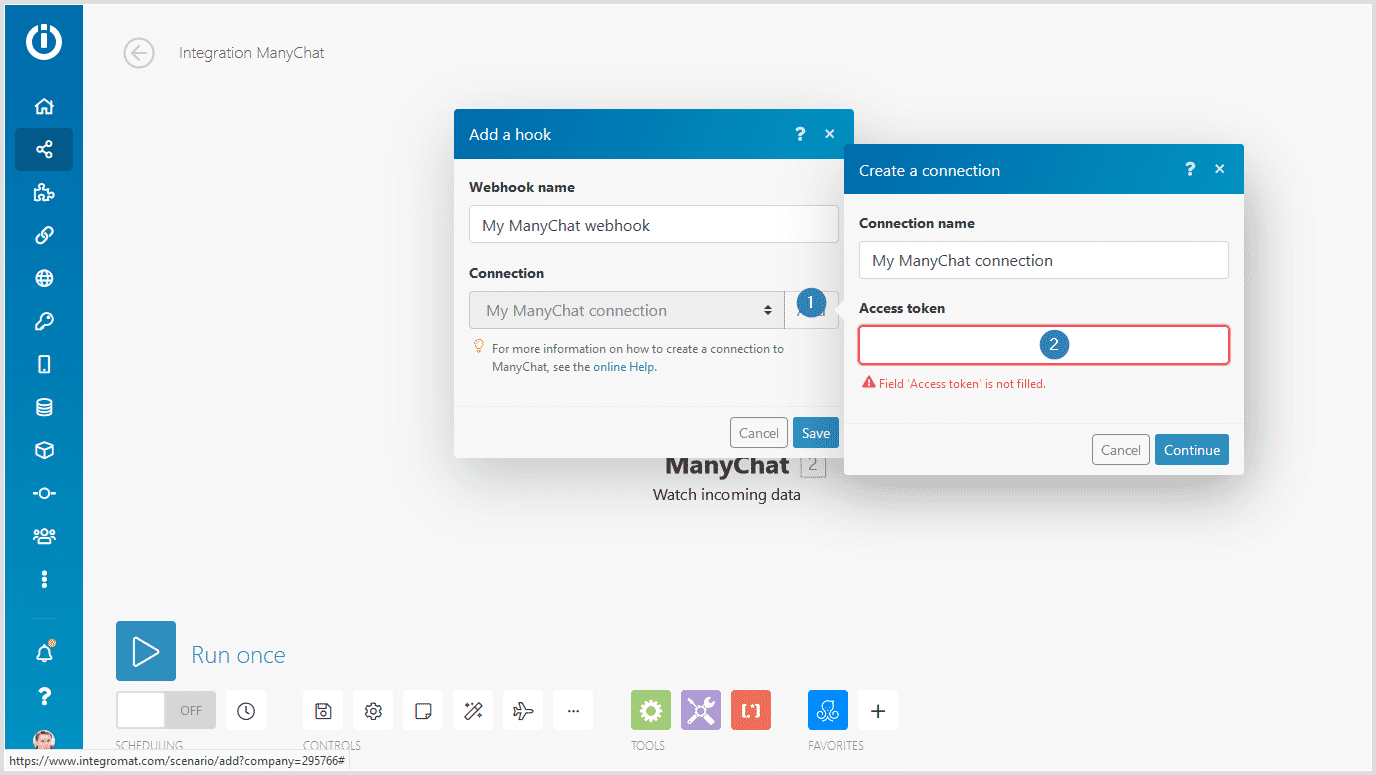Save the webhook in Add a hook
Screen dimensions: 1376x775
click(x=816, y=433)
